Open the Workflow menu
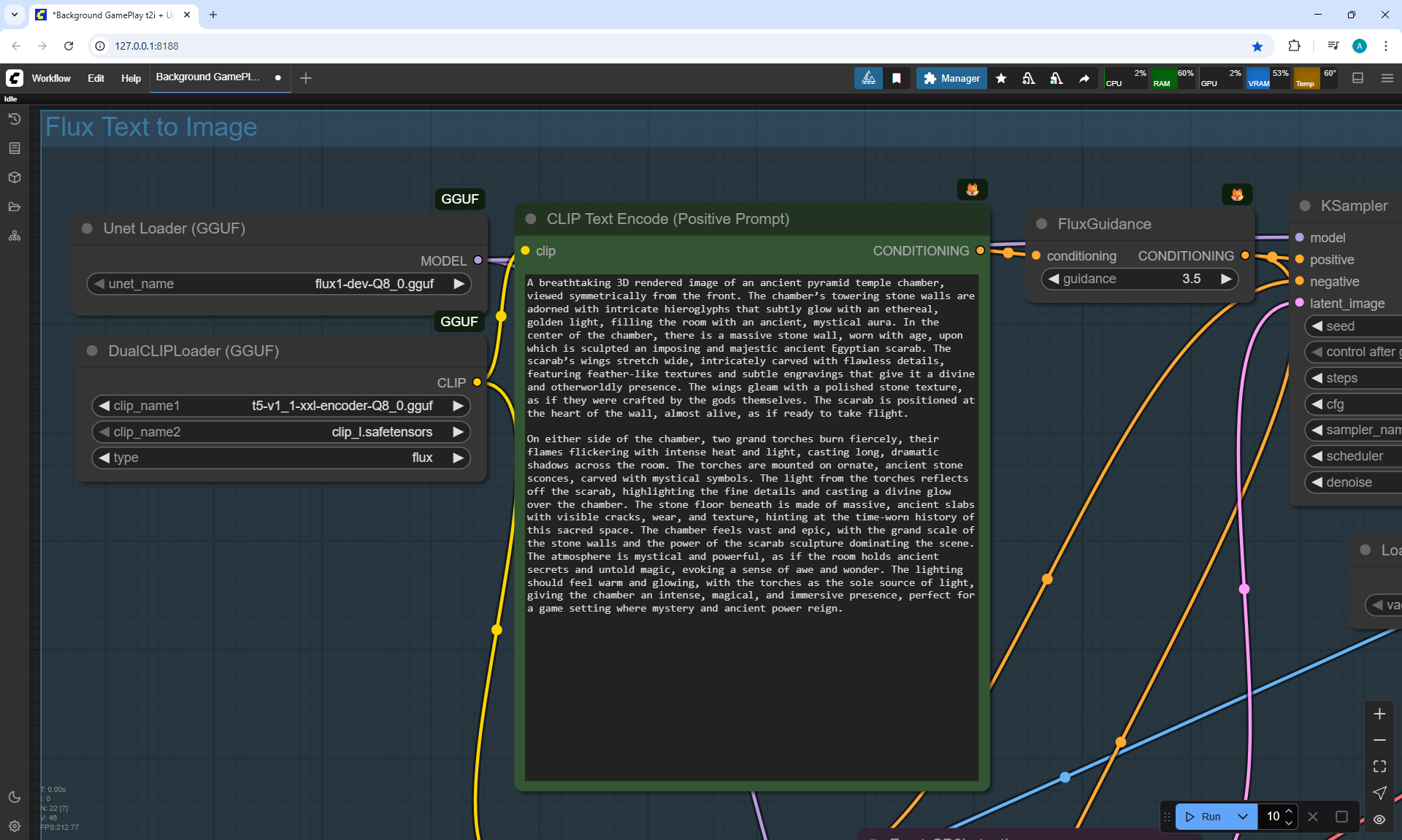 [x=51, y=78]
